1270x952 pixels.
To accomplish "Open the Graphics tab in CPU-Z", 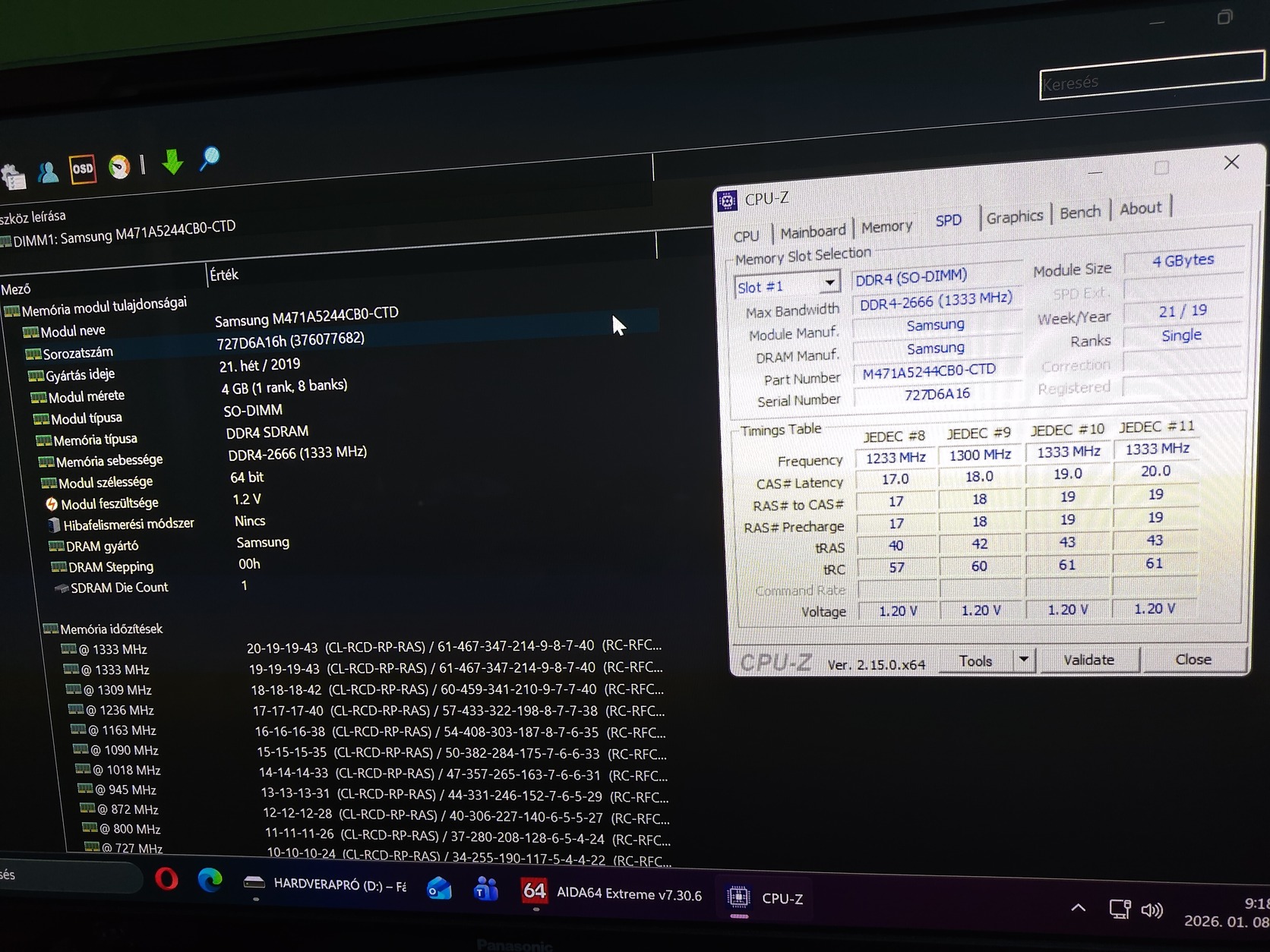I will point(1014,216).
